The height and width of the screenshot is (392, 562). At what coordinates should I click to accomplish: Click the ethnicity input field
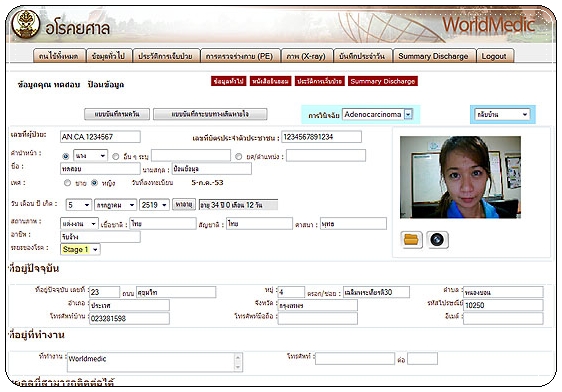163,224
